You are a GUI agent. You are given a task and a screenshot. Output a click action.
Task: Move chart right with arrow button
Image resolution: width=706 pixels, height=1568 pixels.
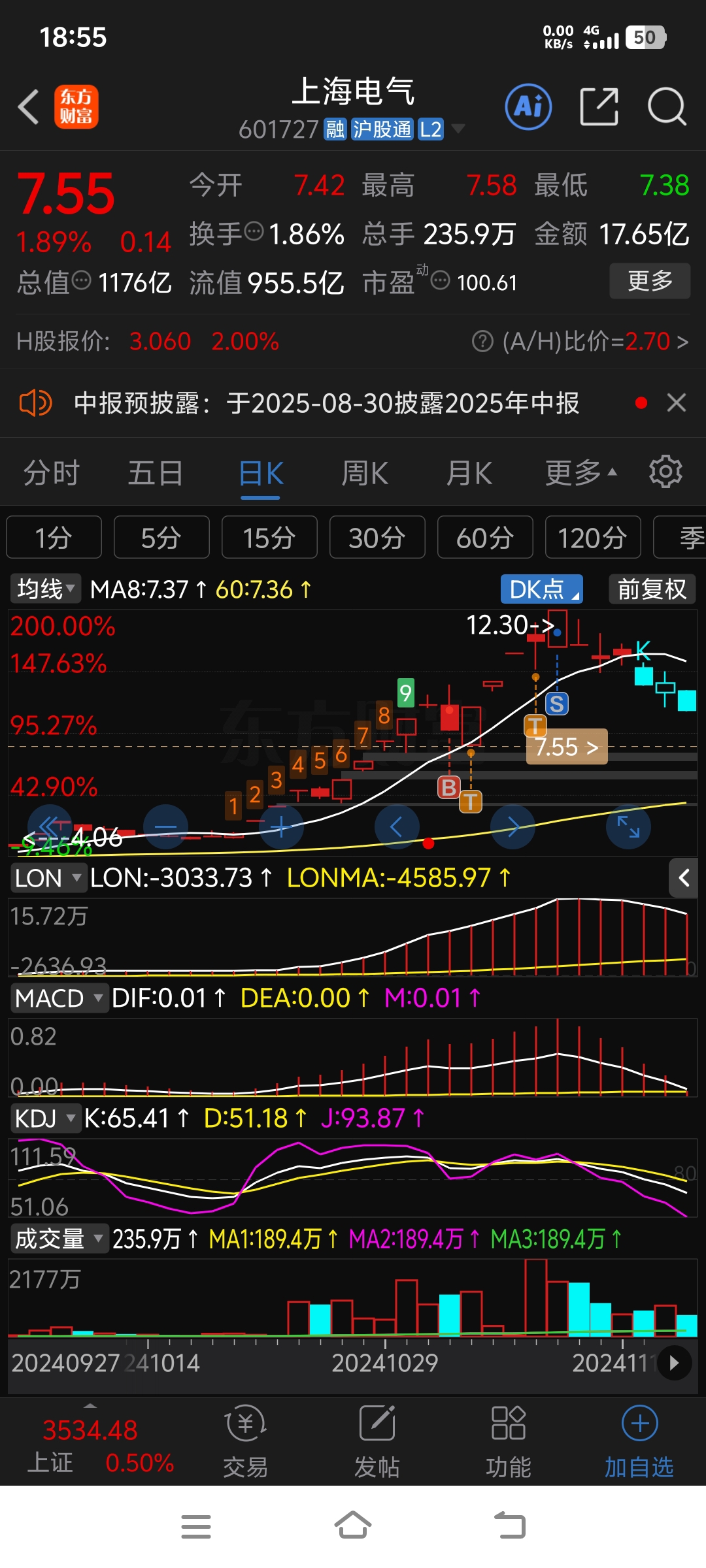(x=513, y=827)
